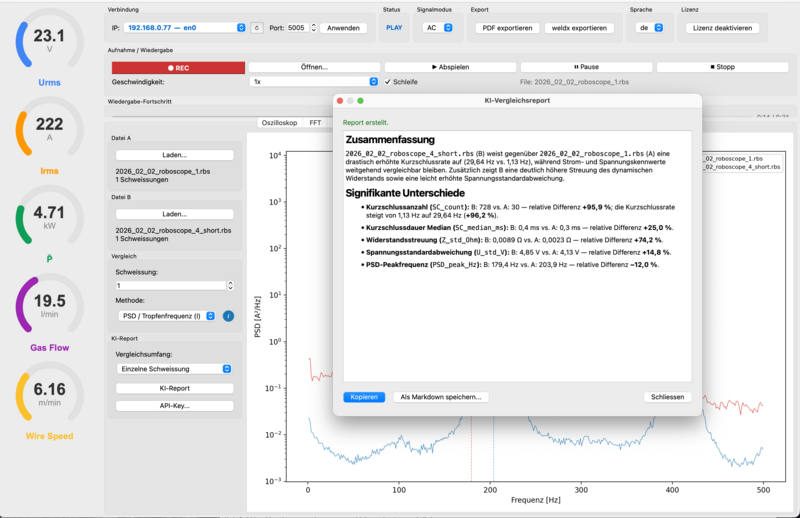Toggle the Schleife loop checkbox
This screenshot has width=800, height=518.
pyautogui.click(x=388, y=82)
